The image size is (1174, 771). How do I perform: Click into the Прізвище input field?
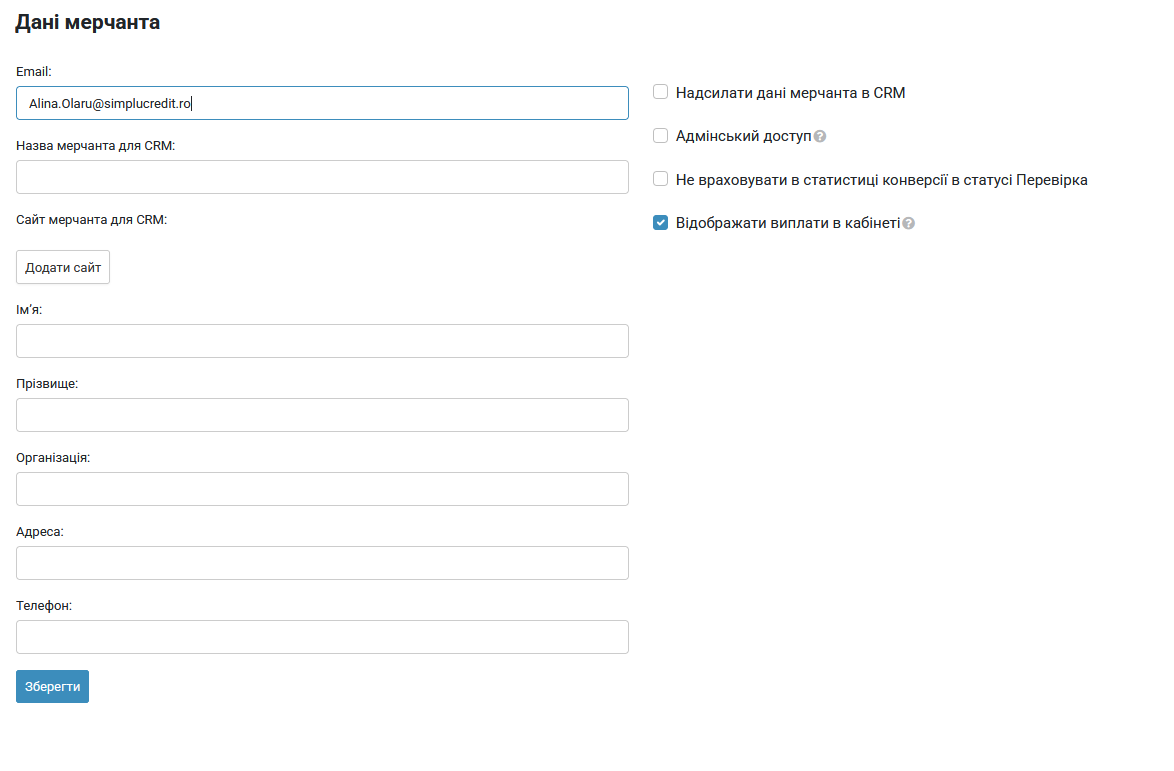322,415
